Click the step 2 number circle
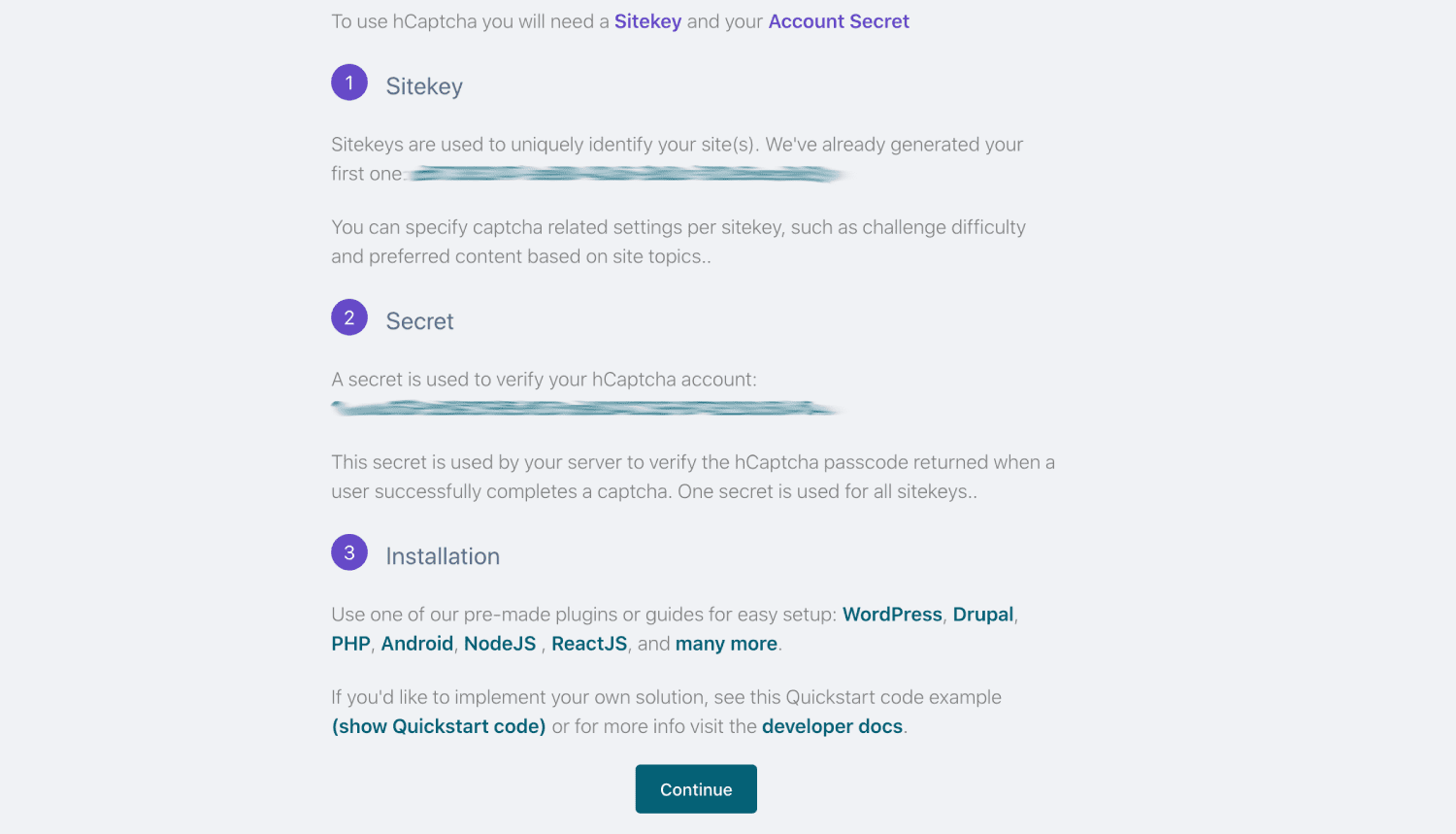 (349, 317)
